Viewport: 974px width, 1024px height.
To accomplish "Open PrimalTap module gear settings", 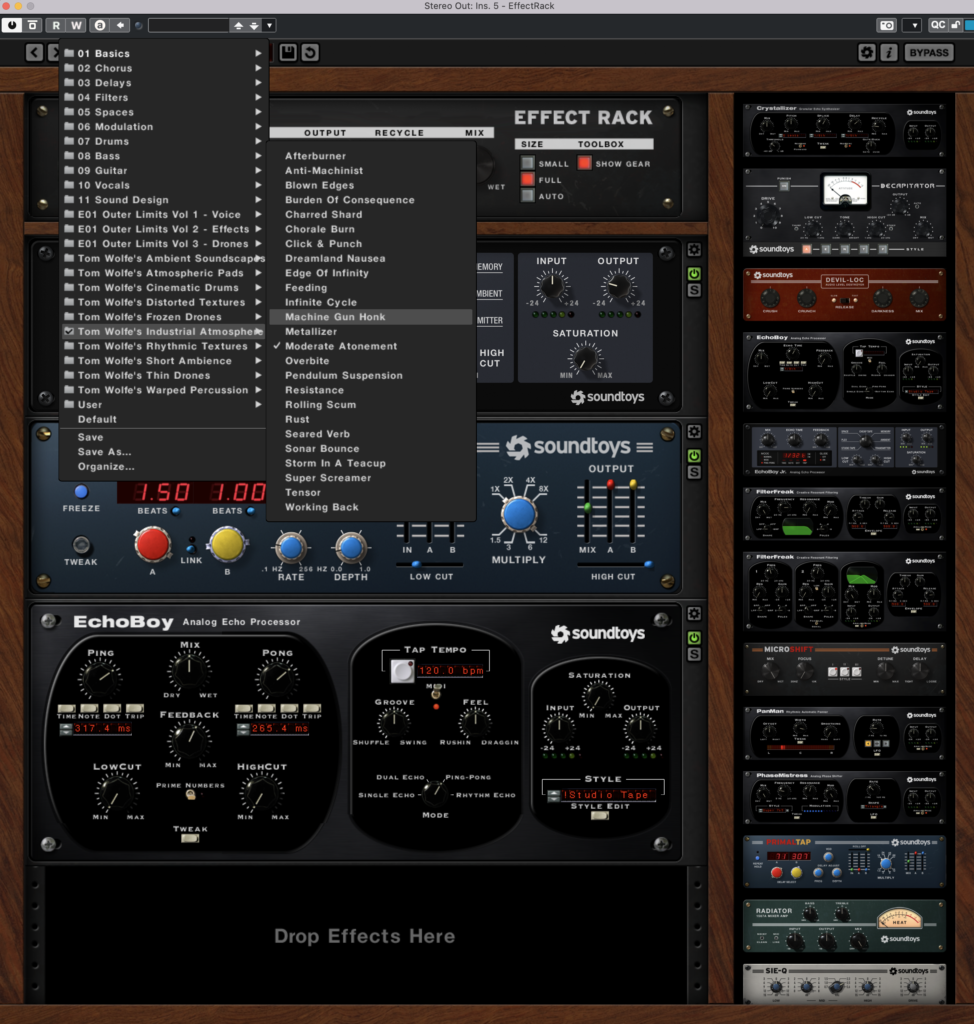I will pyautogui.click(x=694, y=432).
